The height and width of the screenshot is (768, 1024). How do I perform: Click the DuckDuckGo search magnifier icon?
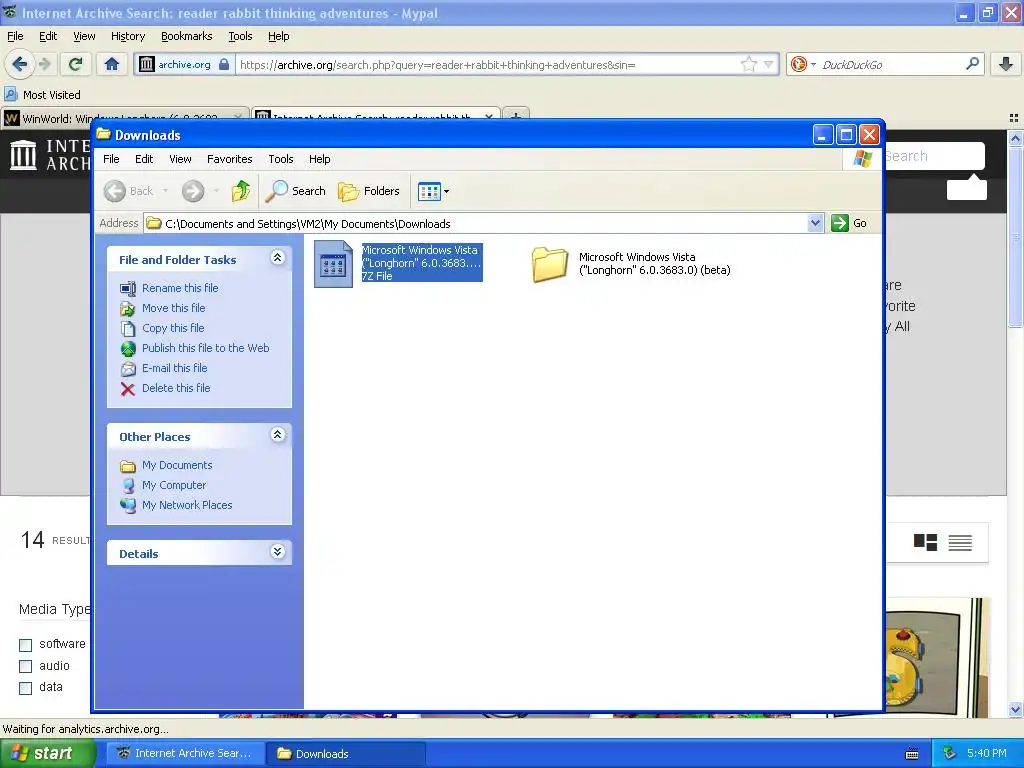(x=972, y=64)
